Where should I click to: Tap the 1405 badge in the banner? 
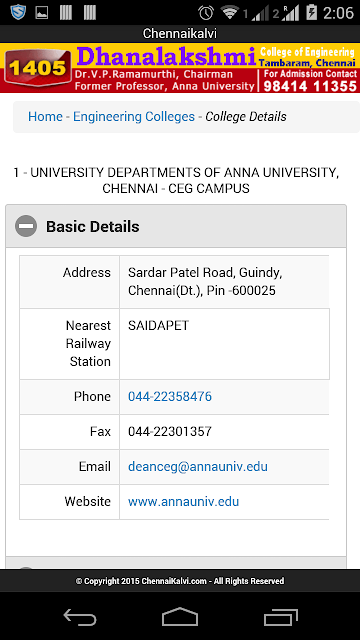pos(38,67)
